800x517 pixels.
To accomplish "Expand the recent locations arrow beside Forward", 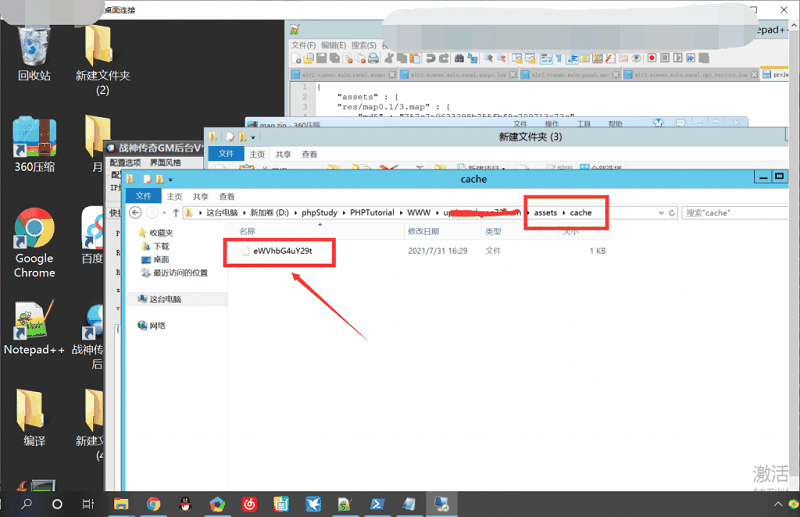I will 164,213.
